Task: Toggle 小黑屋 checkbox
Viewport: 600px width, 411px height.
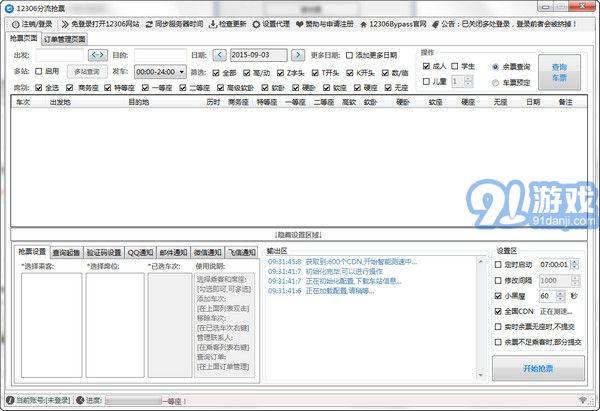Action: [498, 296]
